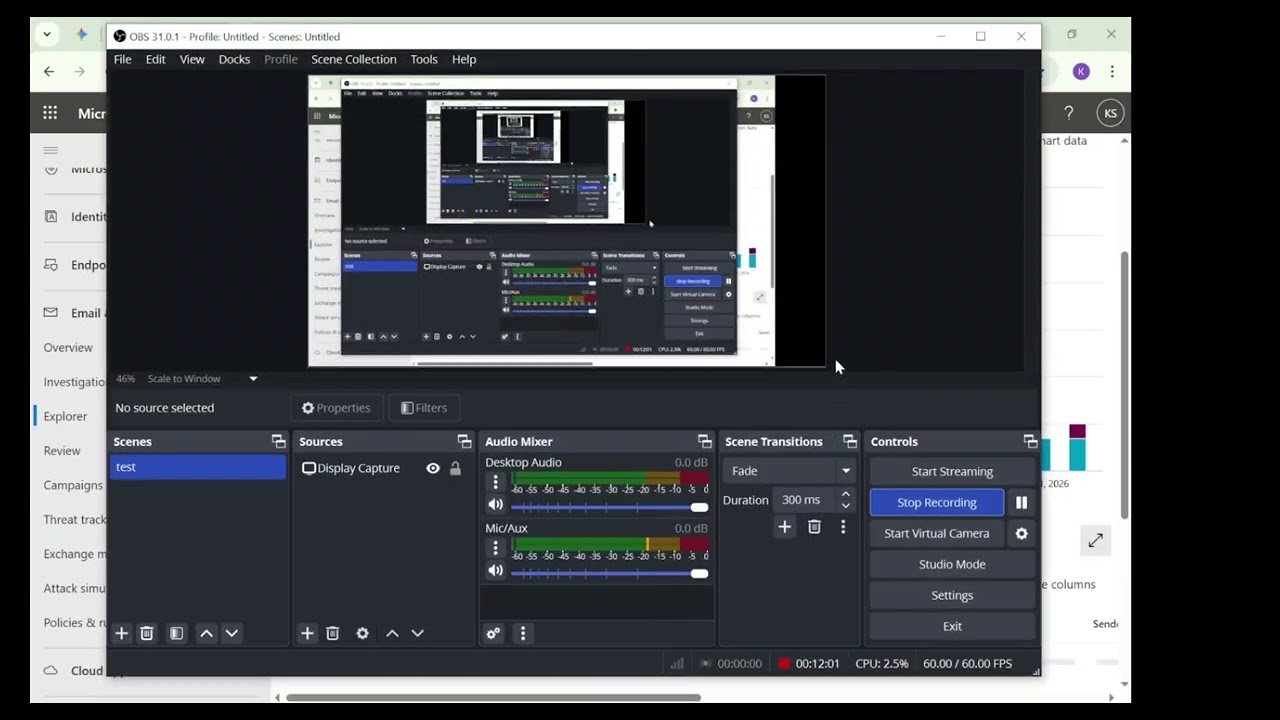The width and height of the screenshot is (1280, 720).
Task: Open Desktop Audio options three dots
Action: pyautogui.click(x=495, y=482)
